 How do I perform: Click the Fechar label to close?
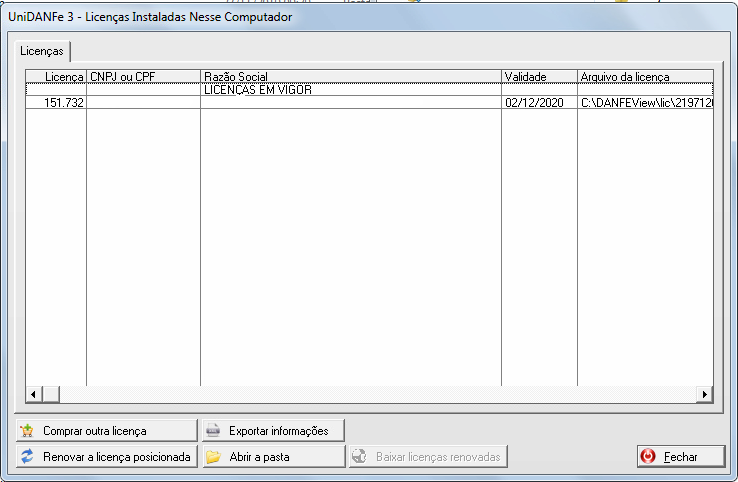[681, 457]
